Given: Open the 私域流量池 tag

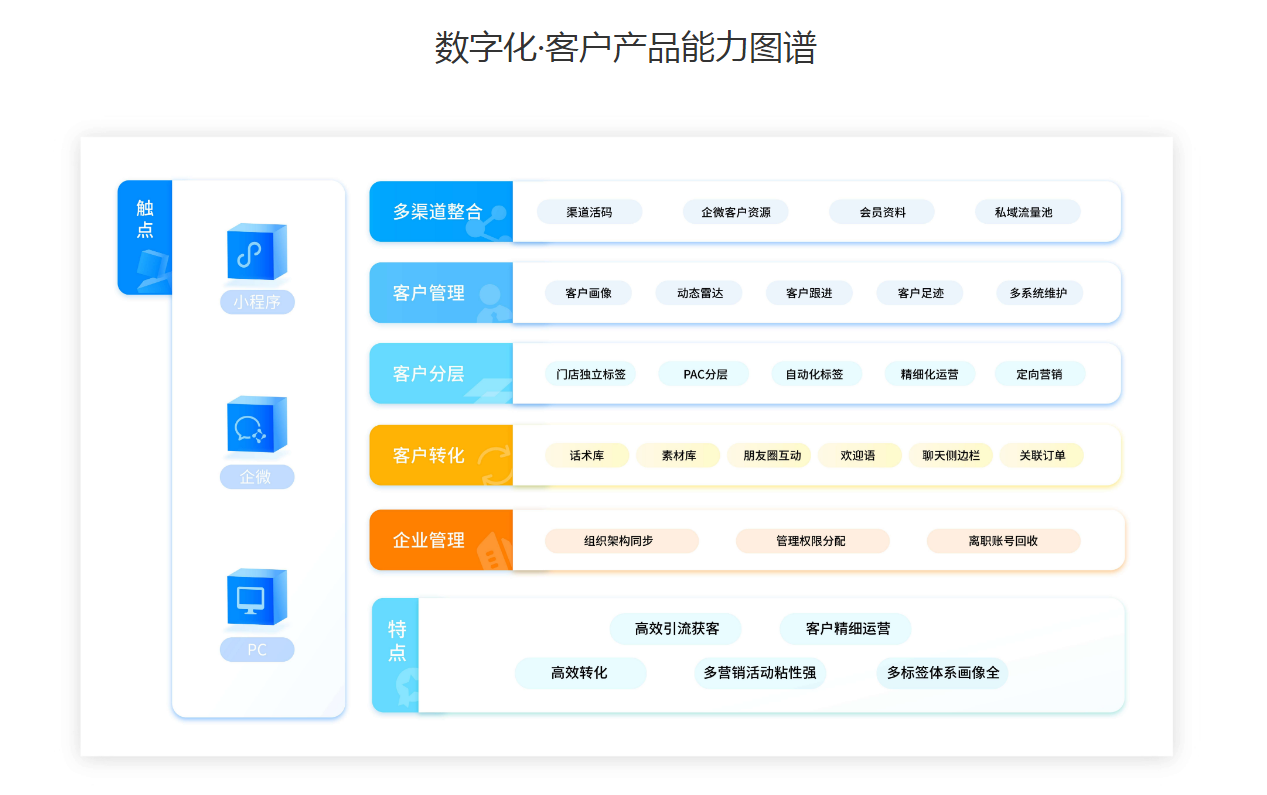Looking at the screenshot, I should [x=1027, y=212].
